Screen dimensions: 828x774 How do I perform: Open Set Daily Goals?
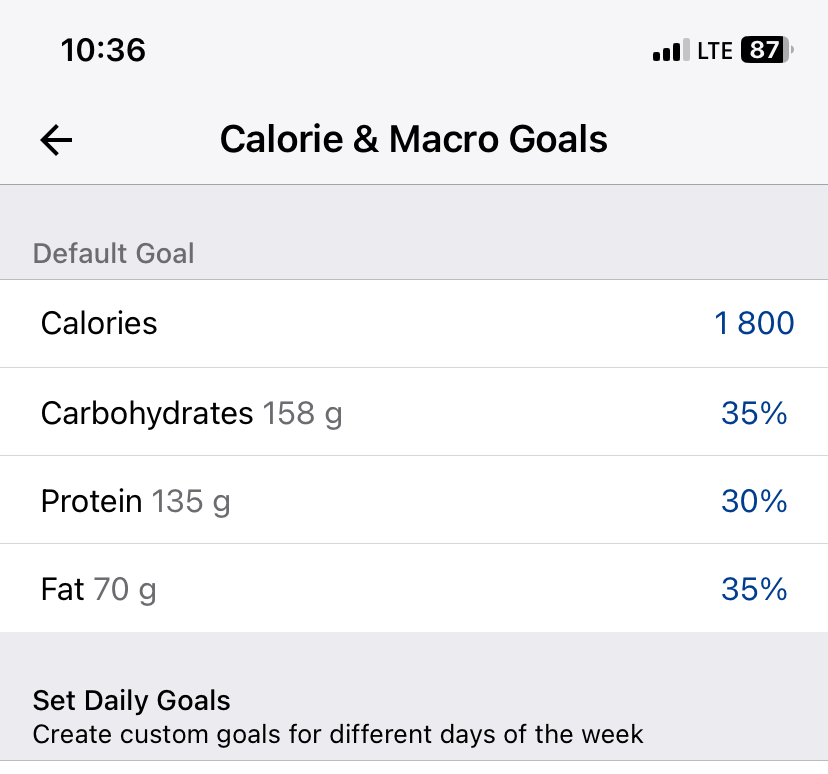click(132, 700)
